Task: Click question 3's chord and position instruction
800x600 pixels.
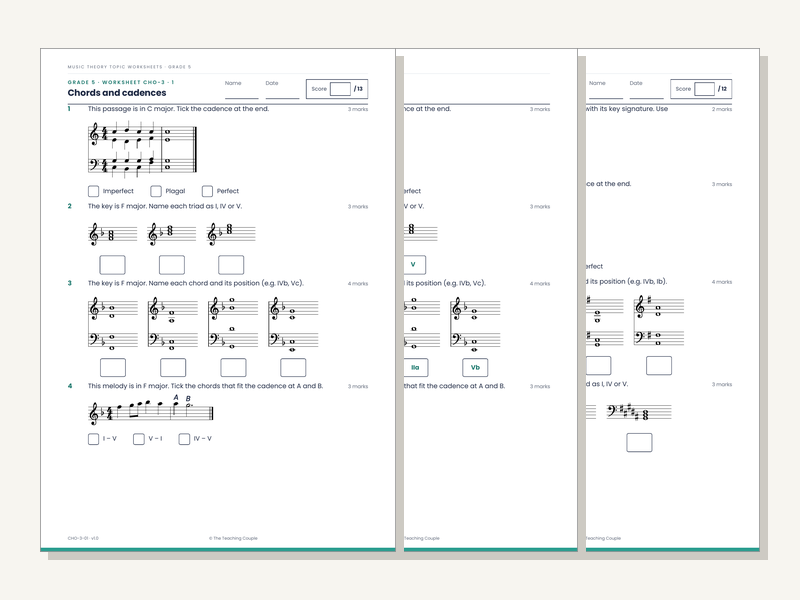Action: pos(196,283)
